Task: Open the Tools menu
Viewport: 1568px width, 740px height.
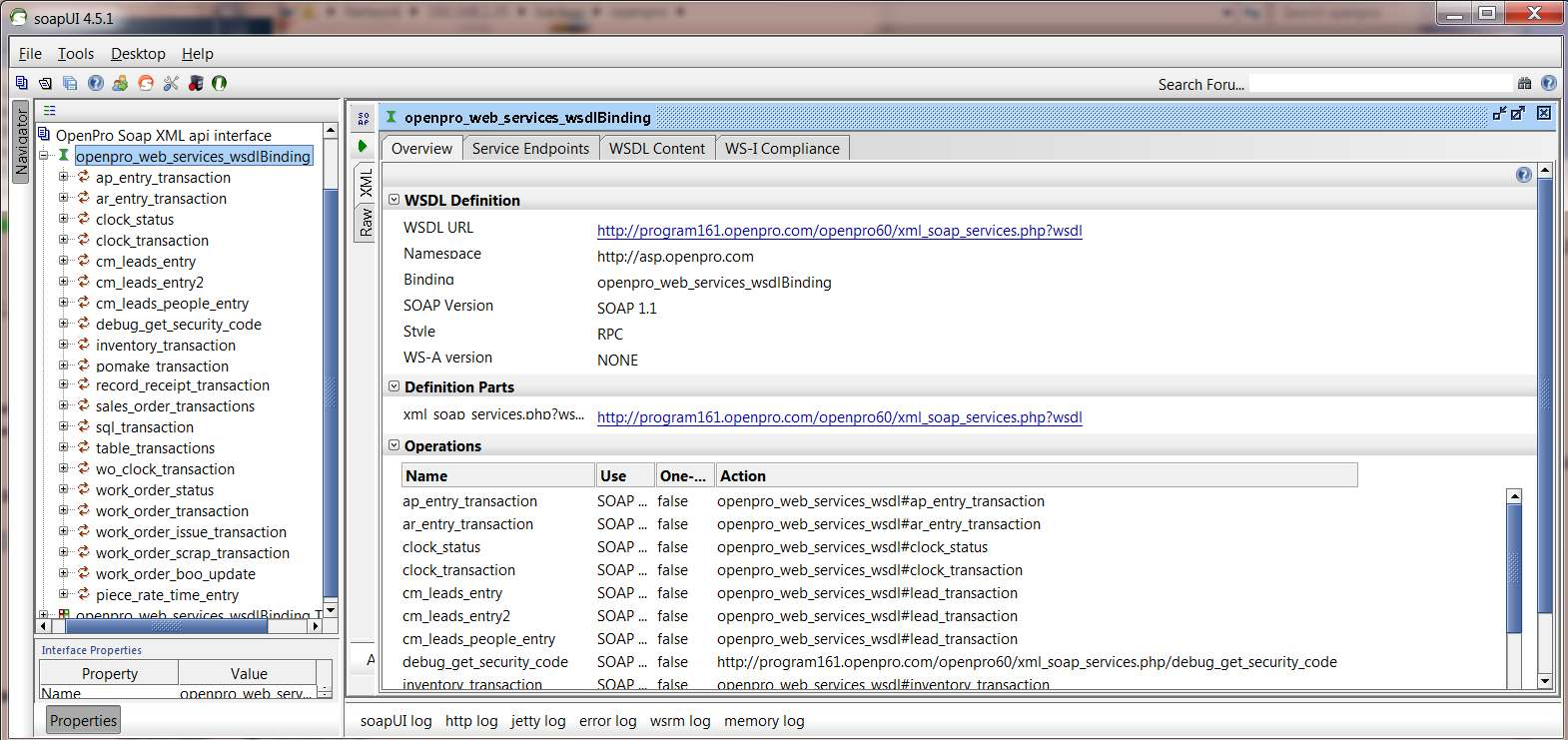Action: pyautogui.click(x=75, y=54)
